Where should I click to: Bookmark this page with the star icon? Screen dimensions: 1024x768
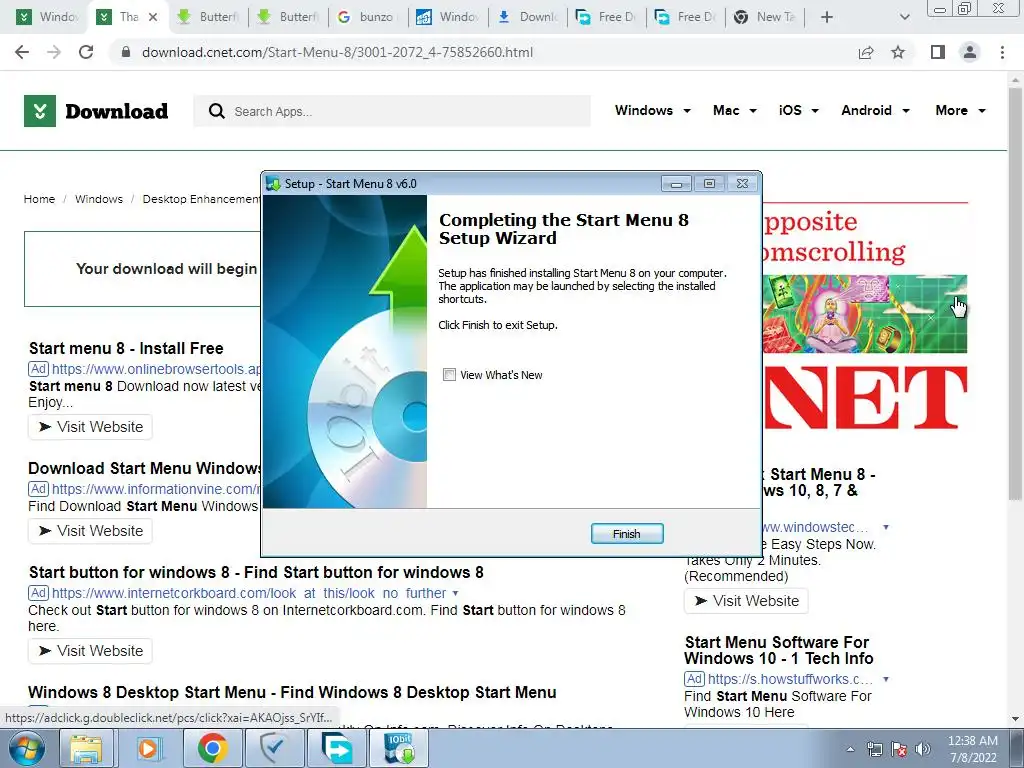point(898,52)
